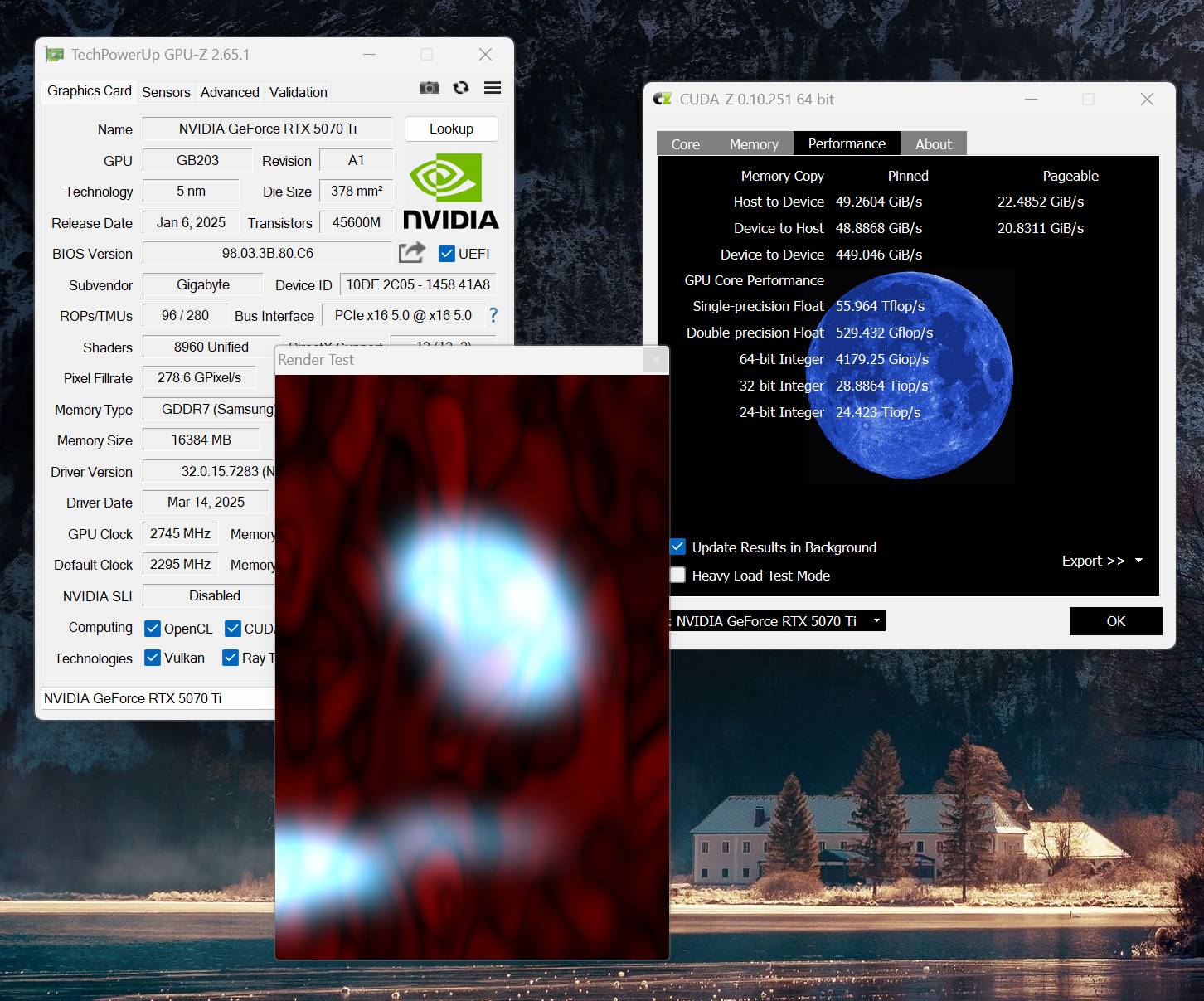
Task: Click the Render Test animation canvas
Action: (472, 667)
